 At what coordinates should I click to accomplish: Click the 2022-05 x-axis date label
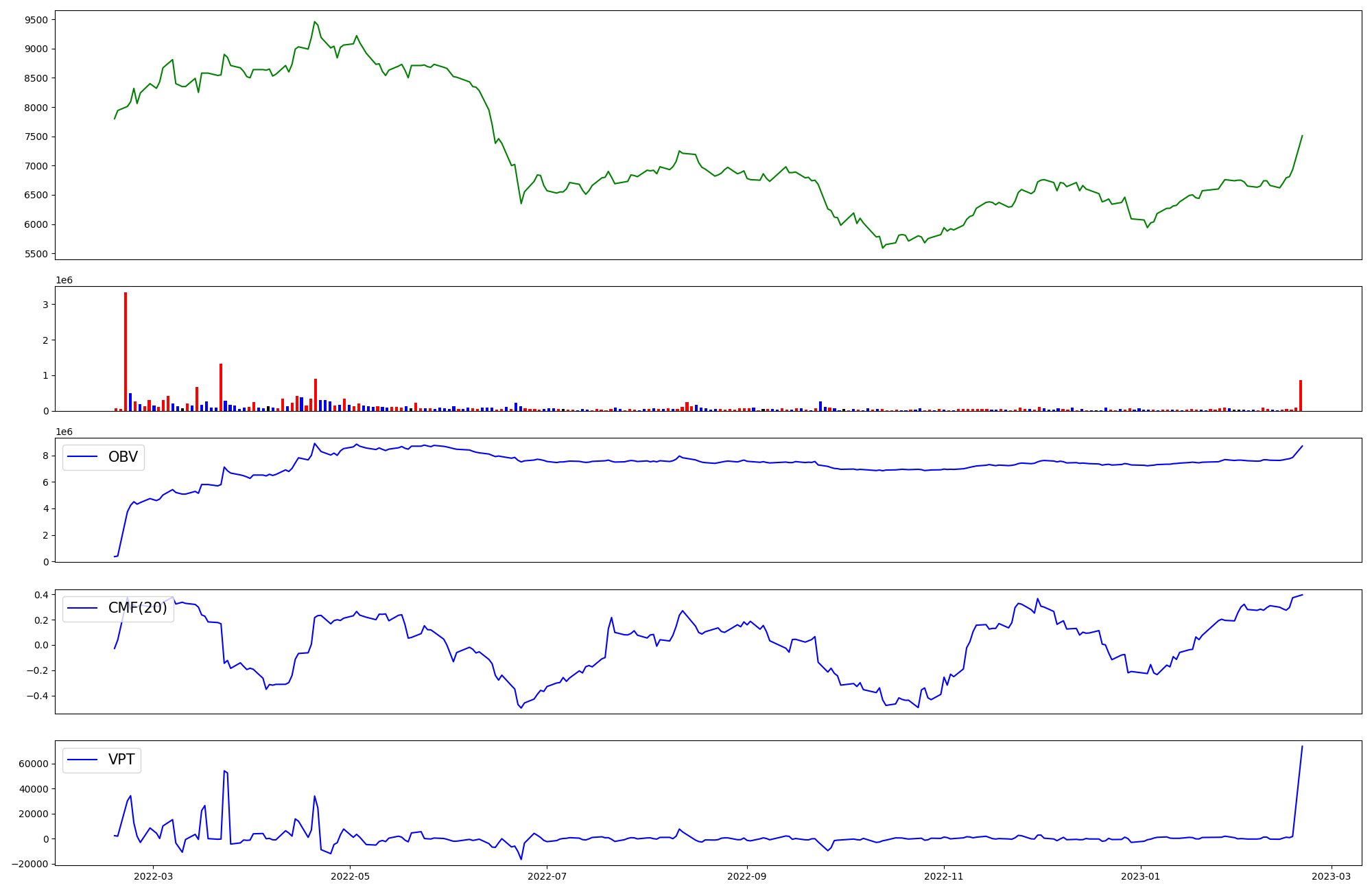pos(351,876)
